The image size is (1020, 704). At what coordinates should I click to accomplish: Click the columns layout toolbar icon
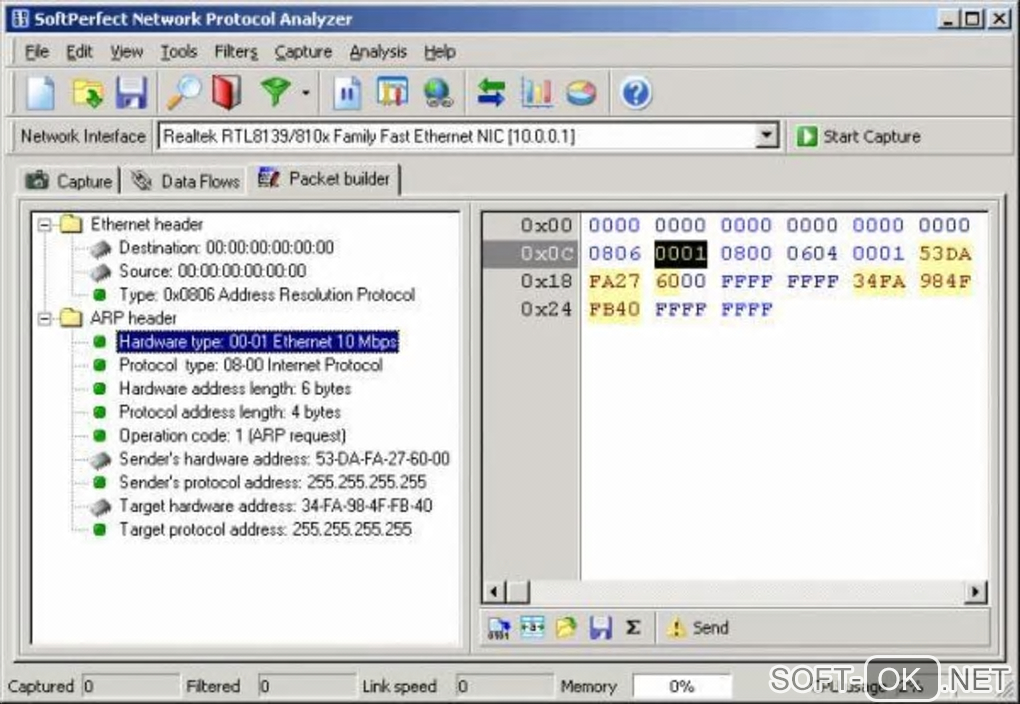coord(392,92)
